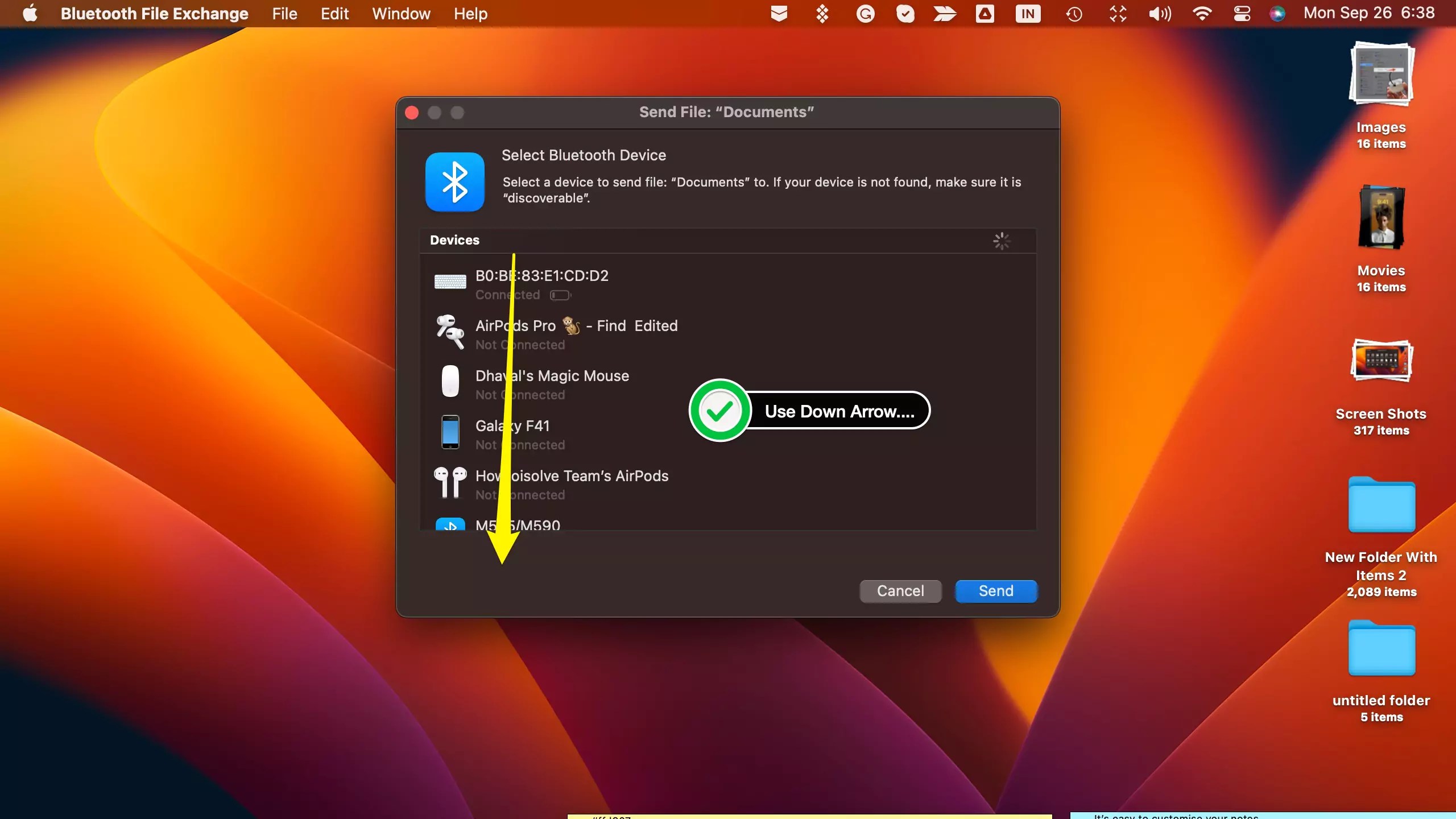1456x819 pixels.
Task: Click the battery indicator of the connected keyboard
Action: [x=561, y=295]
